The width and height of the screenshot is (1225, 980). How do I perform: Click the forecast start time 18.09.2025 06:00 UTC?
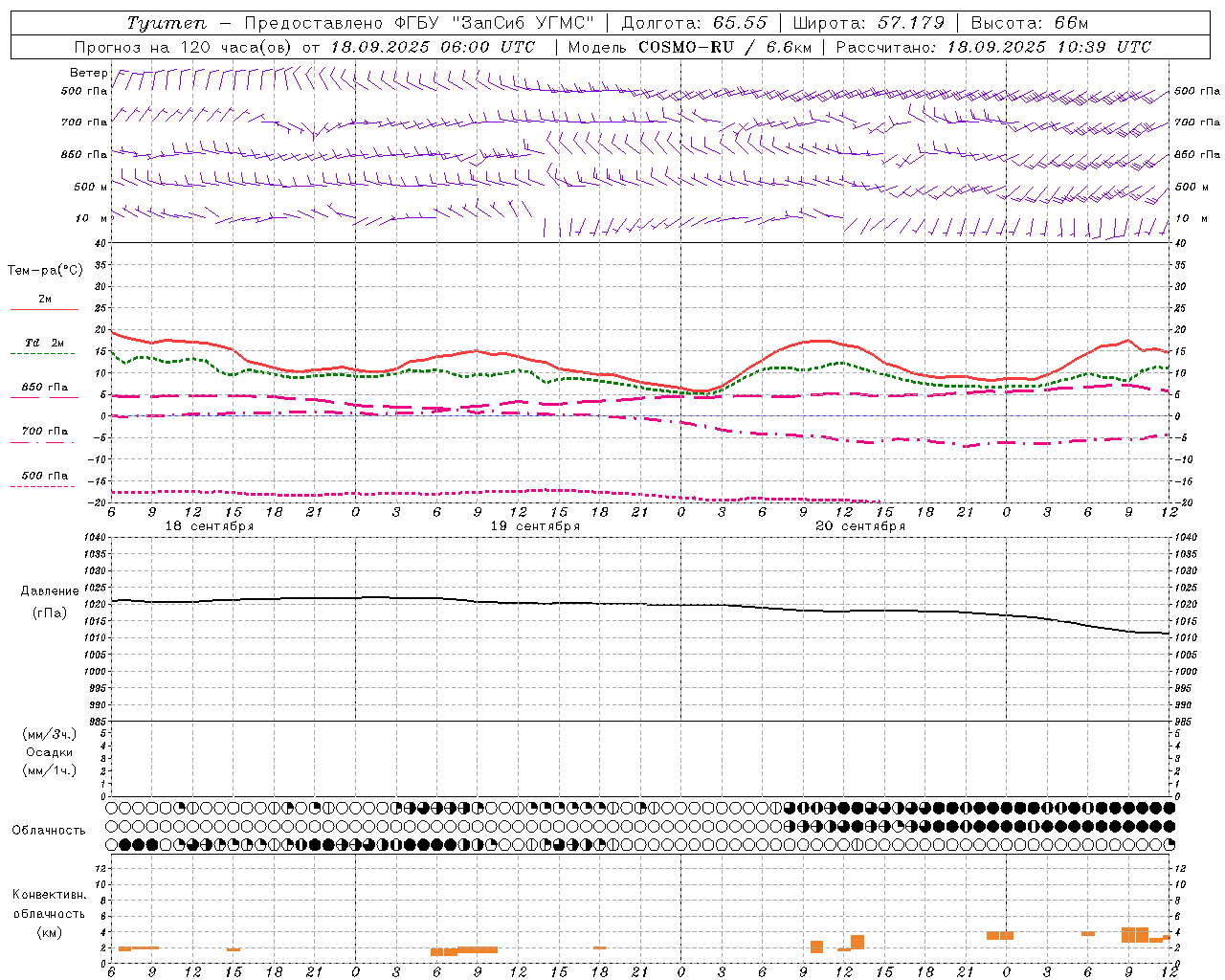433,47
